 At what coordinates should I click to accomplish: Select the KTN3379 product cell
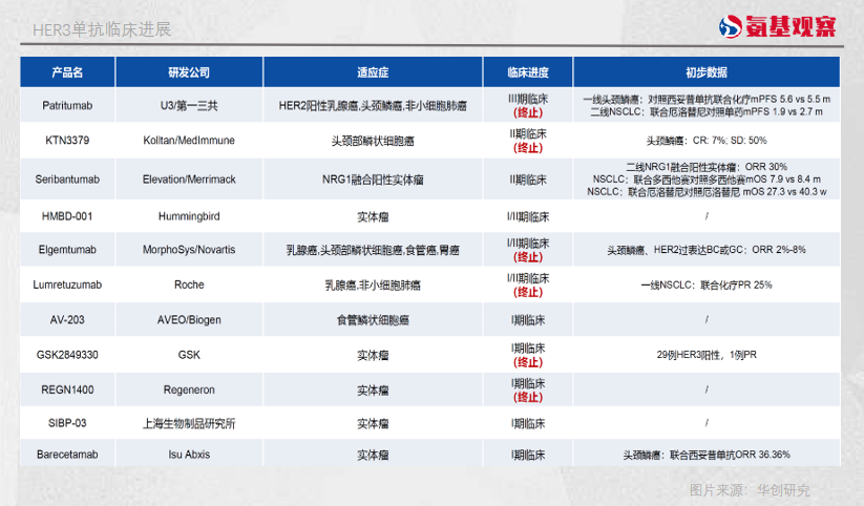(67, 141)
